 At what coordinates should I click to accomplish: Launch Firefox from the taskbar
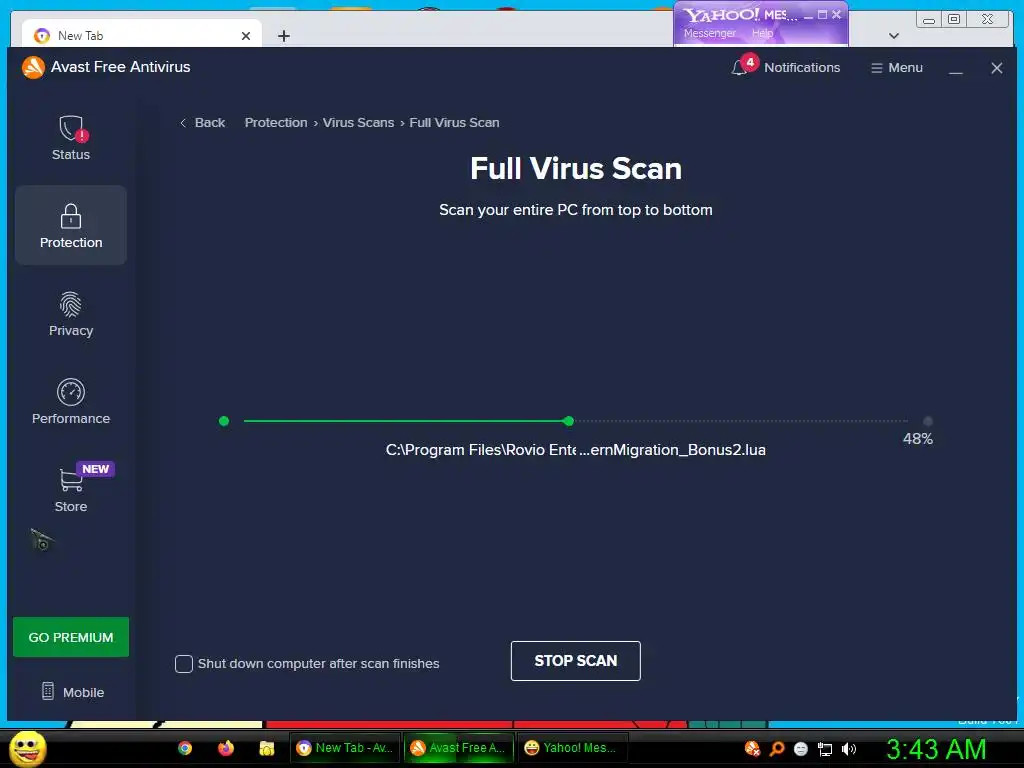coord(226,748)
